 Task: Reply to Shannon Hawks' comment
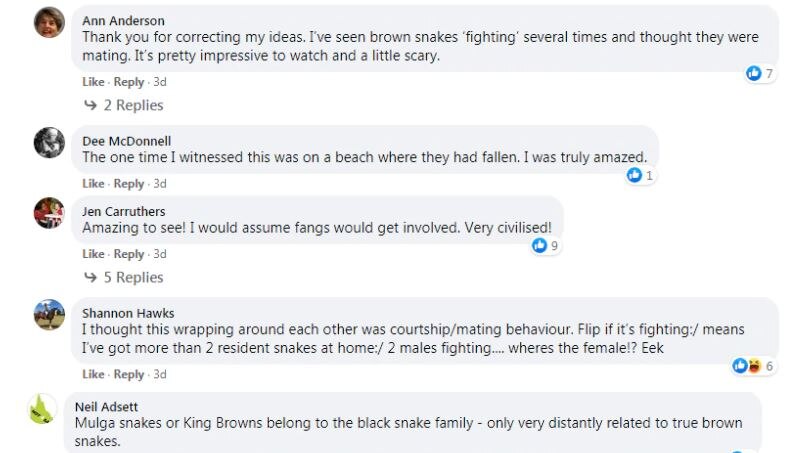129,375
